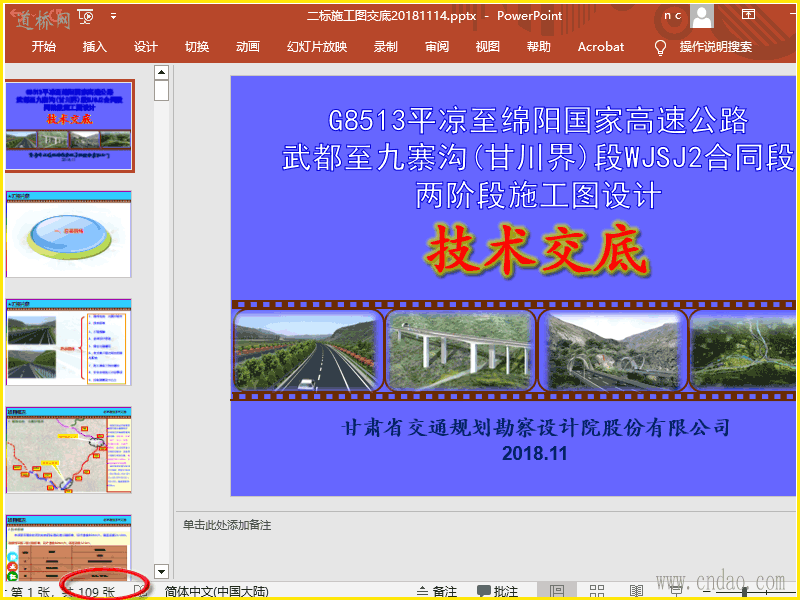Screen dimensions: 800x600
Task: Start slideshow from beginning icon in quick access
Action: 86,17
